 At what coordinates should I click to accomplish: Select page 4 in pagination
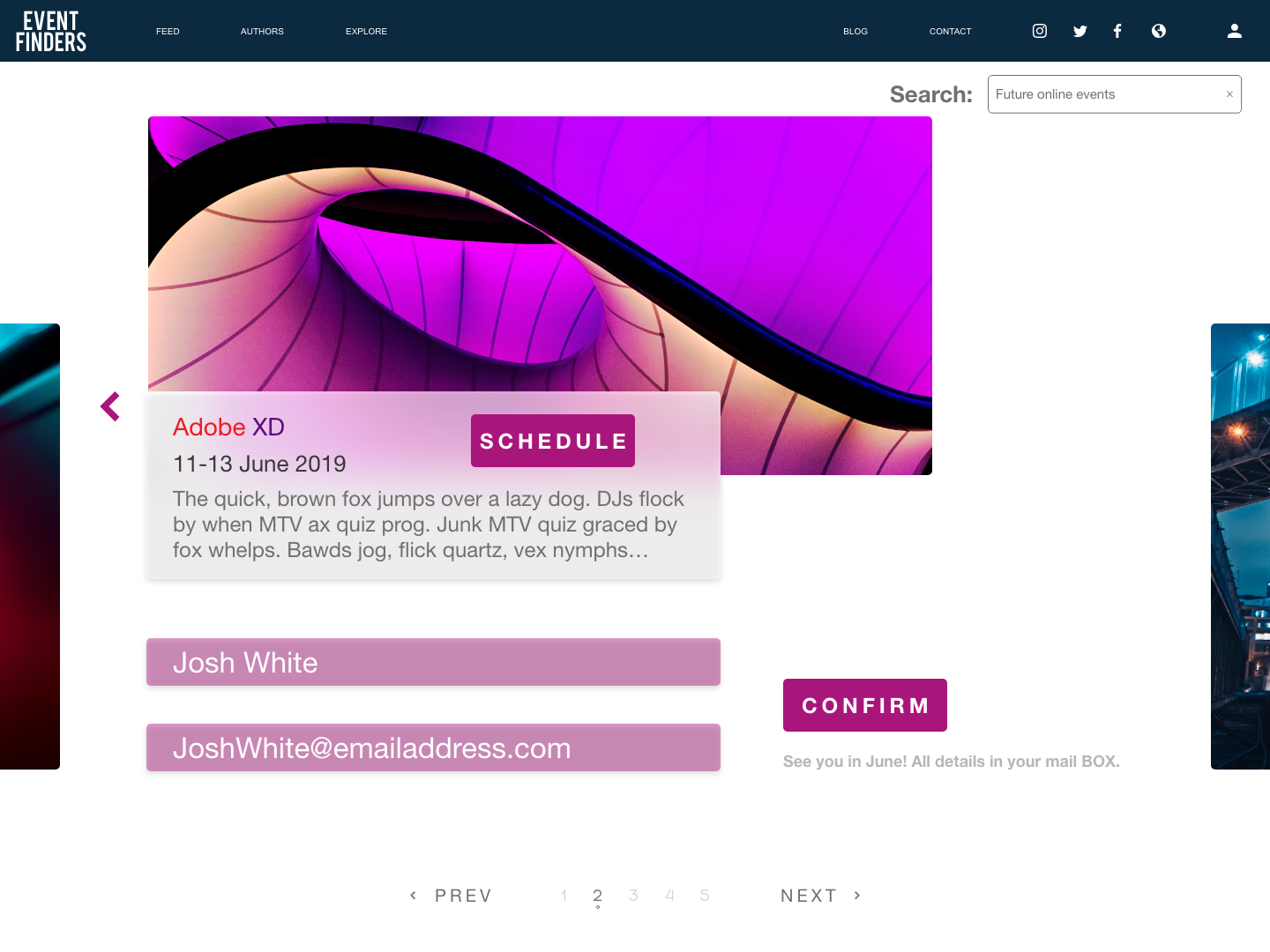tap(669, 895)
